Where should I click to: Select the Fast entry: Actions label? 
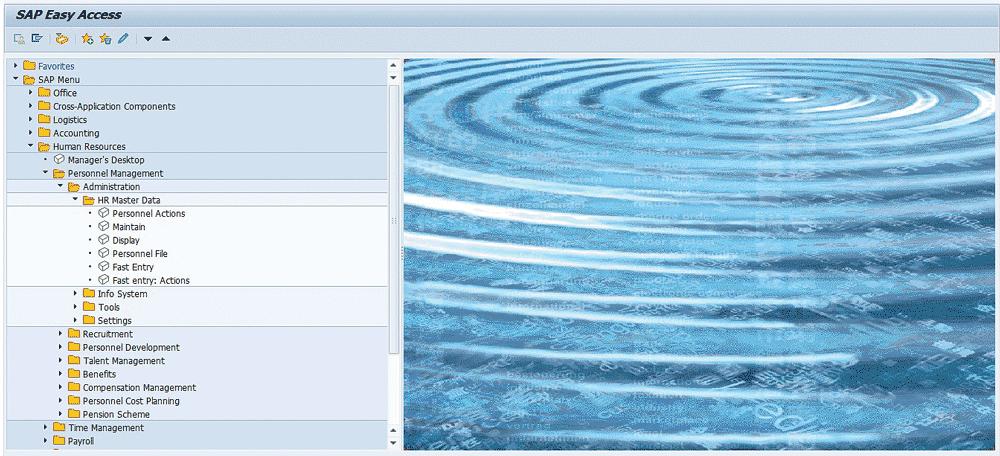(x=151, y=281)
